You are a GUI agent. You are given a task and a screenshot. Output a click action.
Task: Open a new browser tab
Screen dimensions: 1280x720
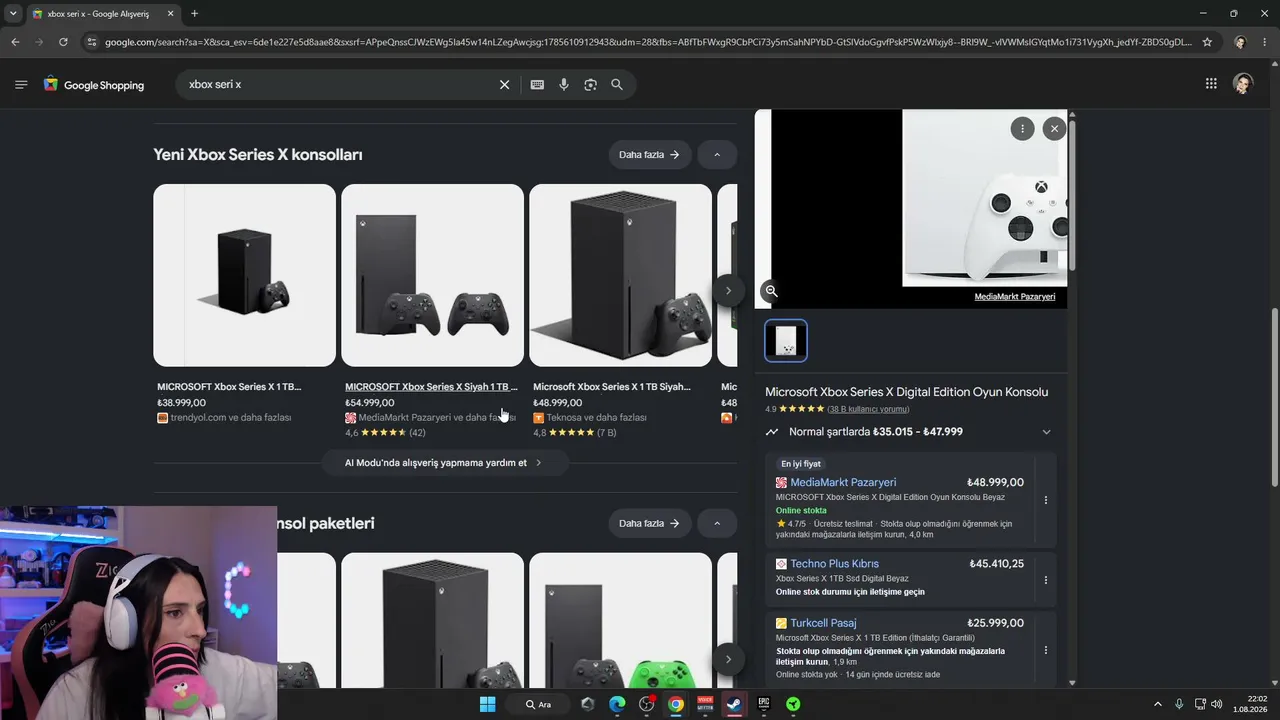click(x=194, y=14)
